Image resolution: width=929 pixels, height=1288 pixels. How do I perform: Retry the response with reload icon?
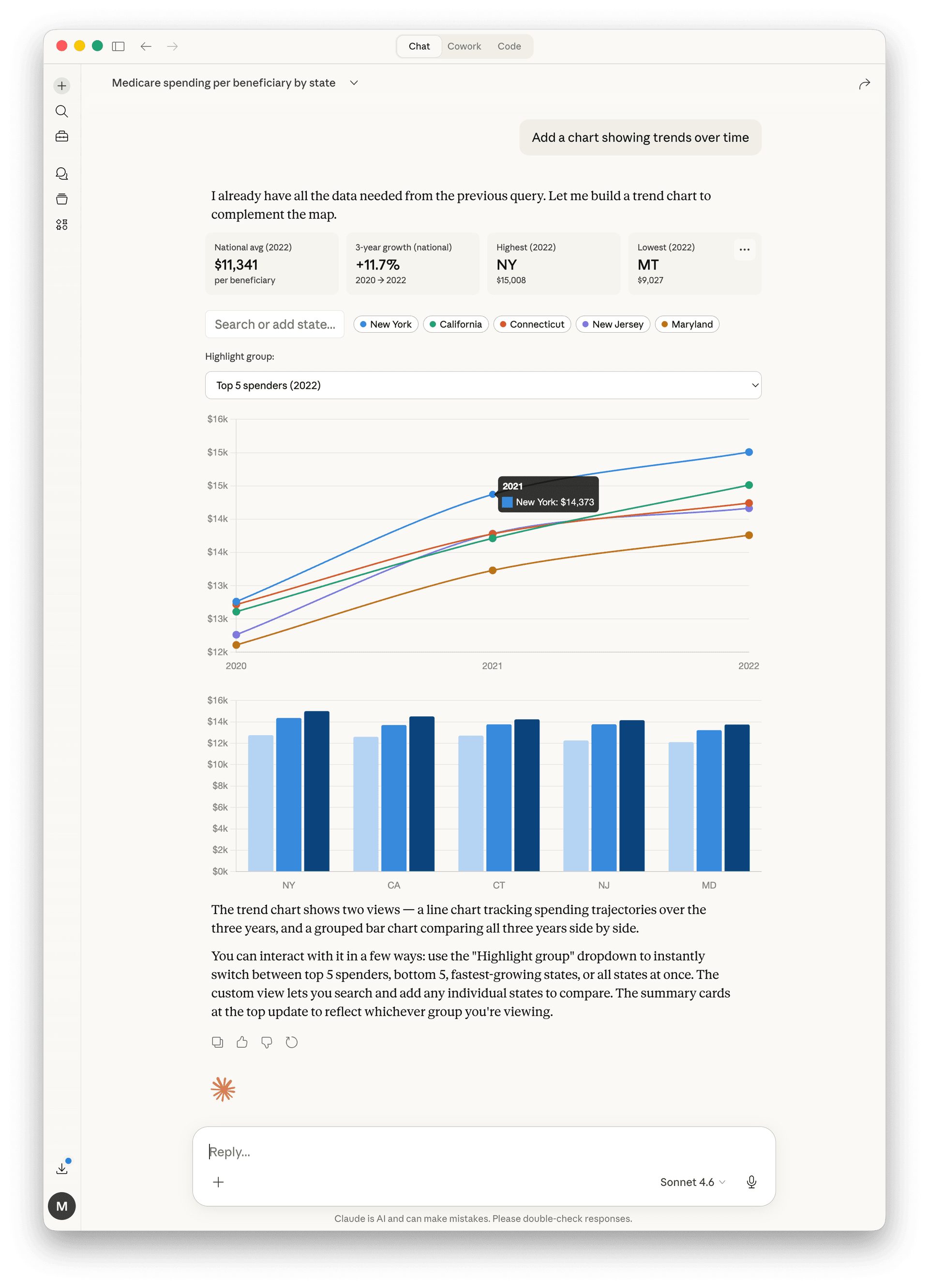tap(291, 1042)
